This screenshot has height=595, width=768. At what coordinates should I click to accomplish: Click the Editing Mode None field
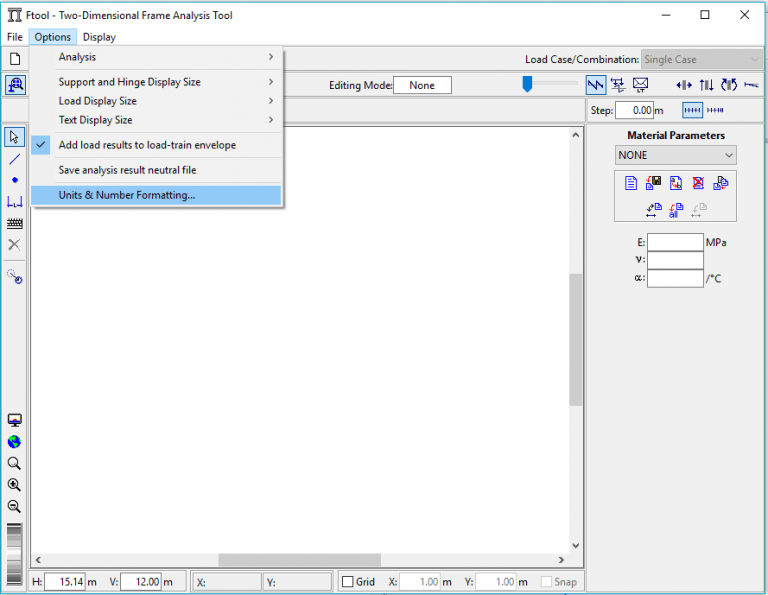coord(422,85)
